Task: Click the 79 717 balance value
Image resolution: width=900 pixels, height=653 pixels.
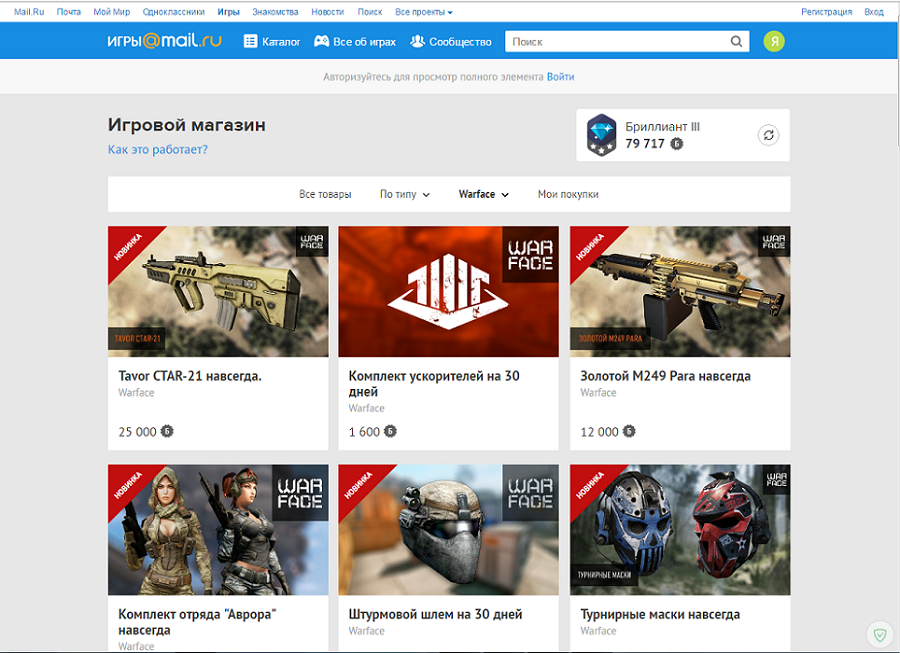Action: [645, 143]
